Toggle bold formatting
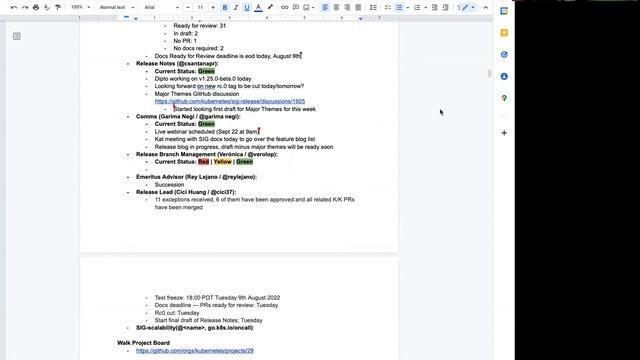 pos(225,7)
